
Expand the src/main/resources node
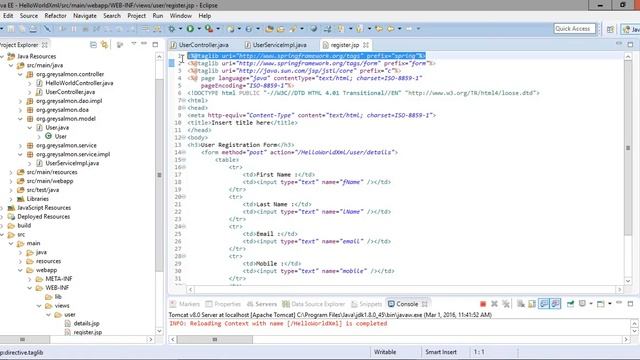(11, 172)
